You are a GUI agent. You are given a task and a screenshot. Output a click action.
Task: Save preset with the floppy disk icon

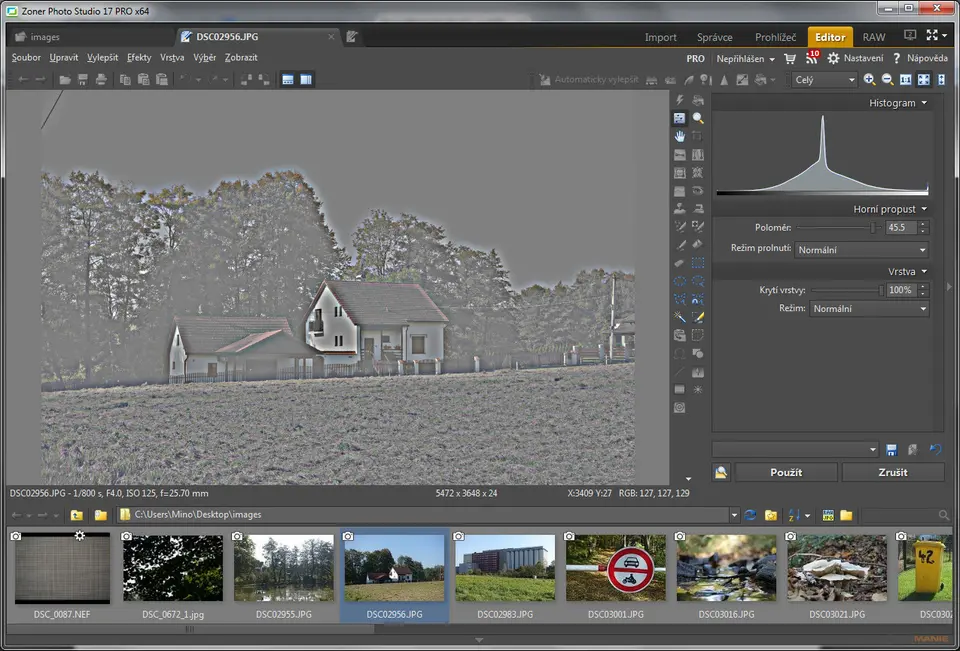891,450
